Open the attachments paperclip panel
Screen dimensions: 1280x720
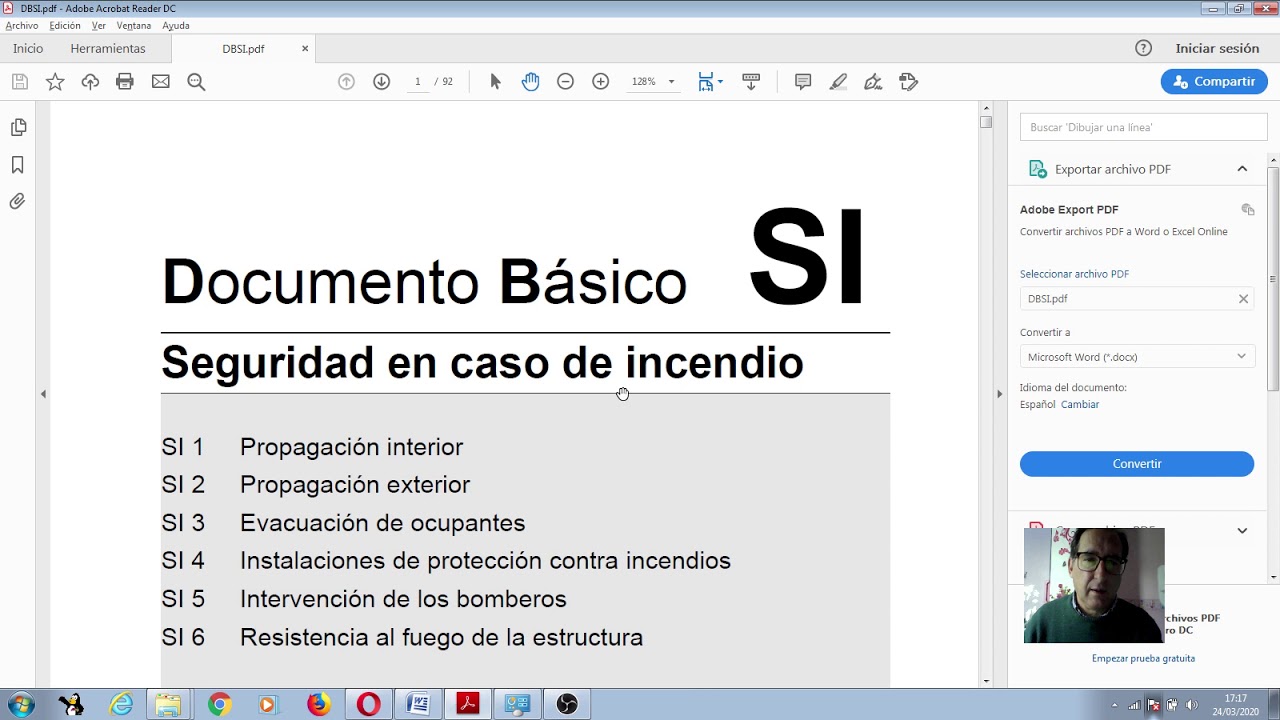pyautogui.click(x=18, y=202)
